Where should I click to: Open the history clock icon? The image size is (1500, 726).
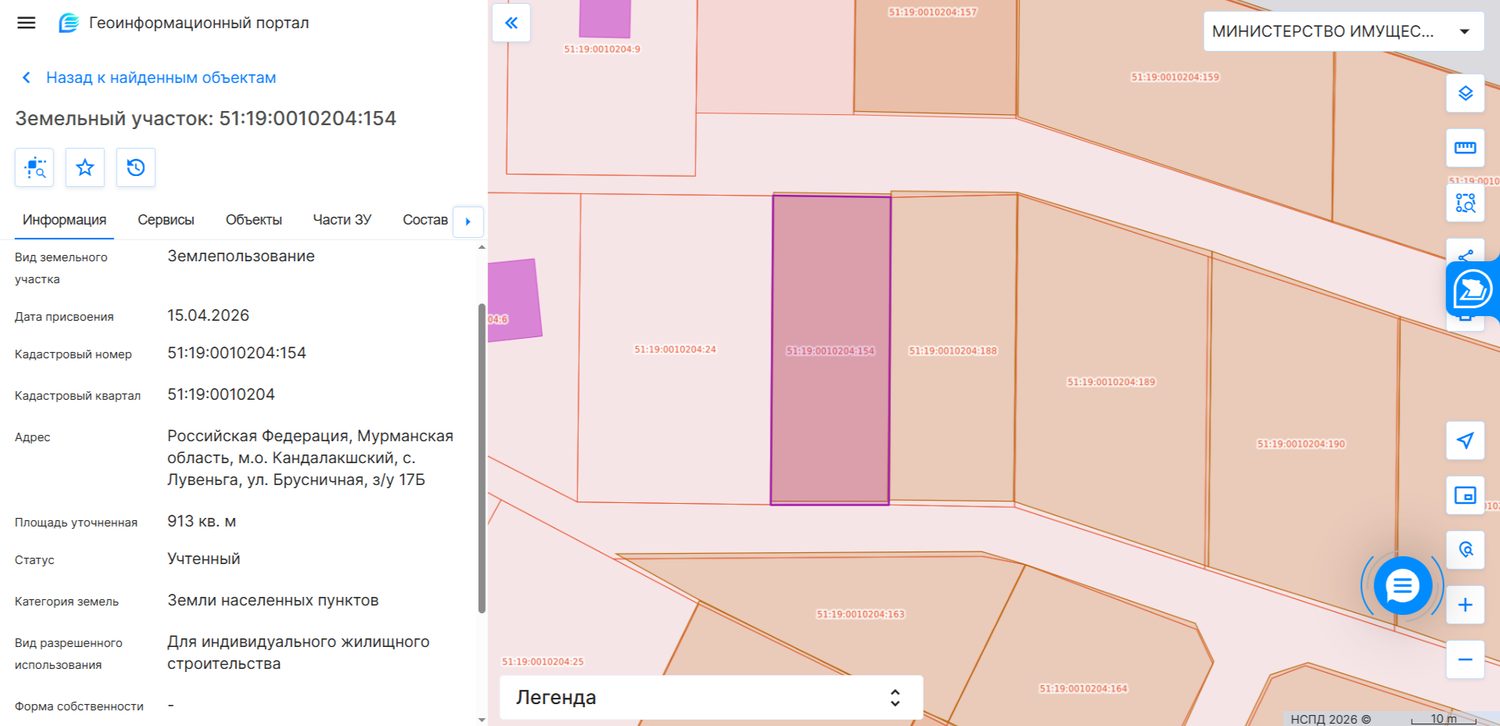coord(136,167)
